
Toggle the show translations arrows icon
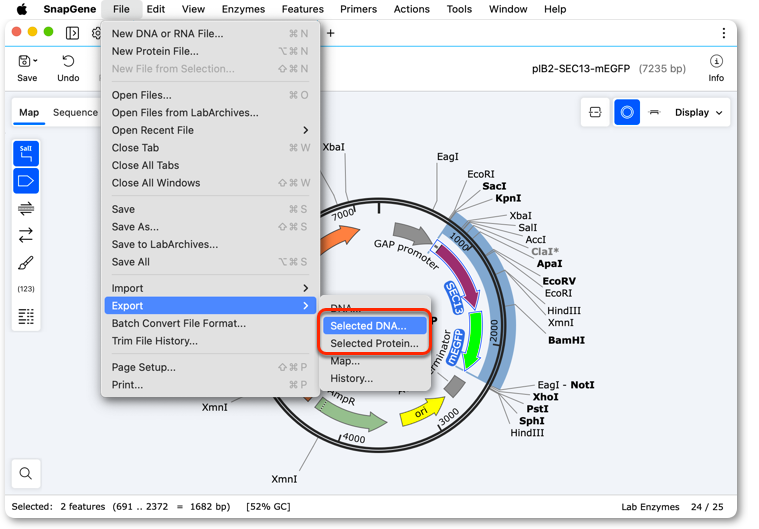[x=26, y=236]
